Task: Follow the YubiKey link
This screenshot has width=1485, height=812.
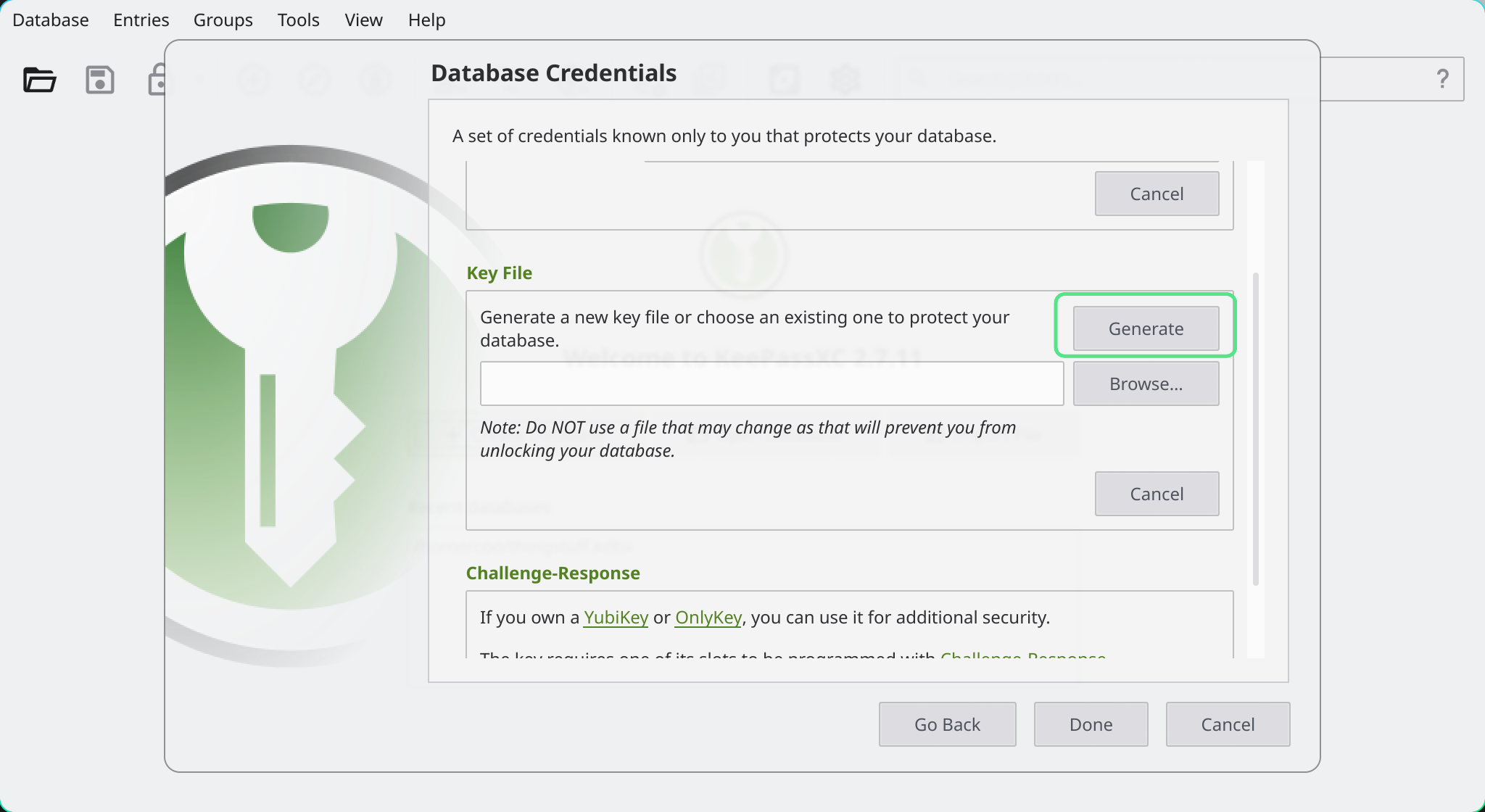Action: 616,617
